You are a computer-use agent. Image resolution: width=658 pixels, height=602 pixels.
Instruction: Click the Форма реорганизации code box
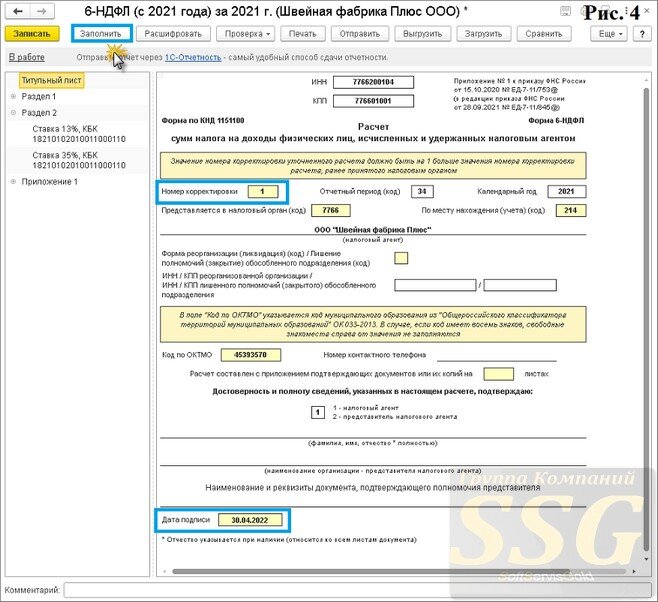pos(401,258)
